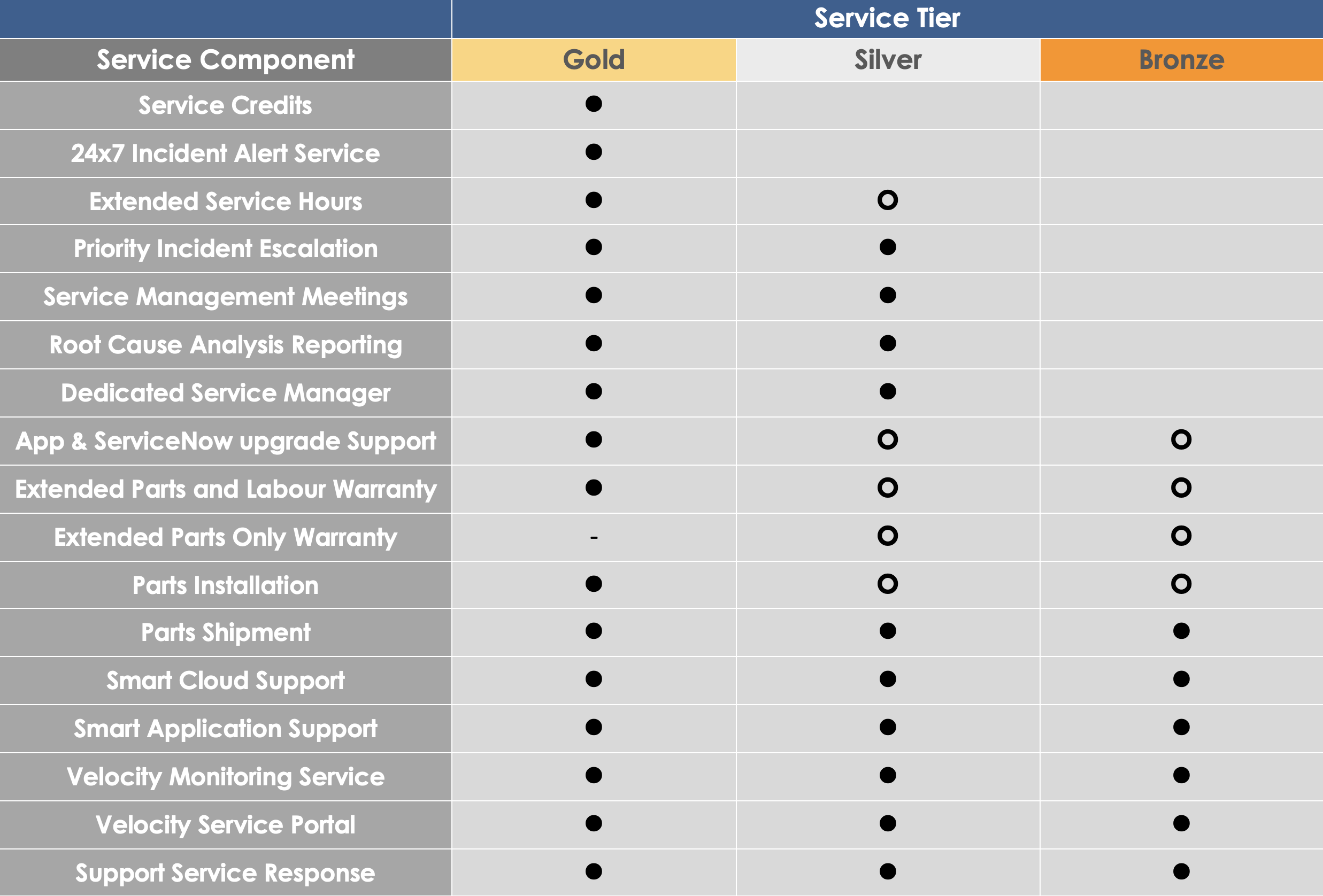Click the Bronze dot for Parts Shipment

click(1181, 631)
